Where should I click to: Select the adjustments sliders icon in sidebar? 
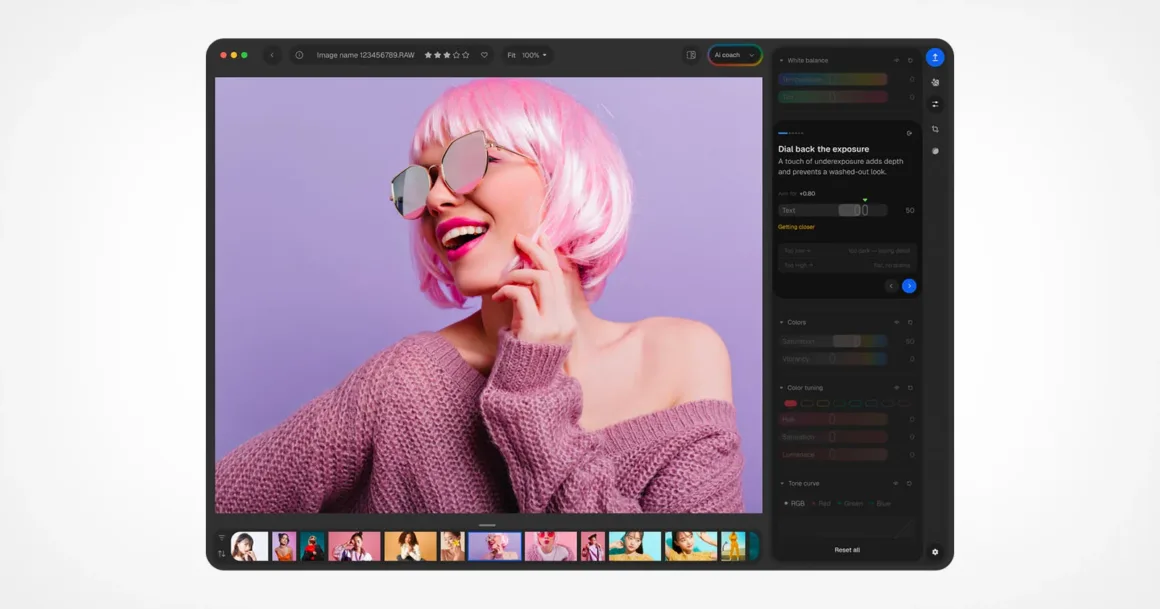pos(935,104)
